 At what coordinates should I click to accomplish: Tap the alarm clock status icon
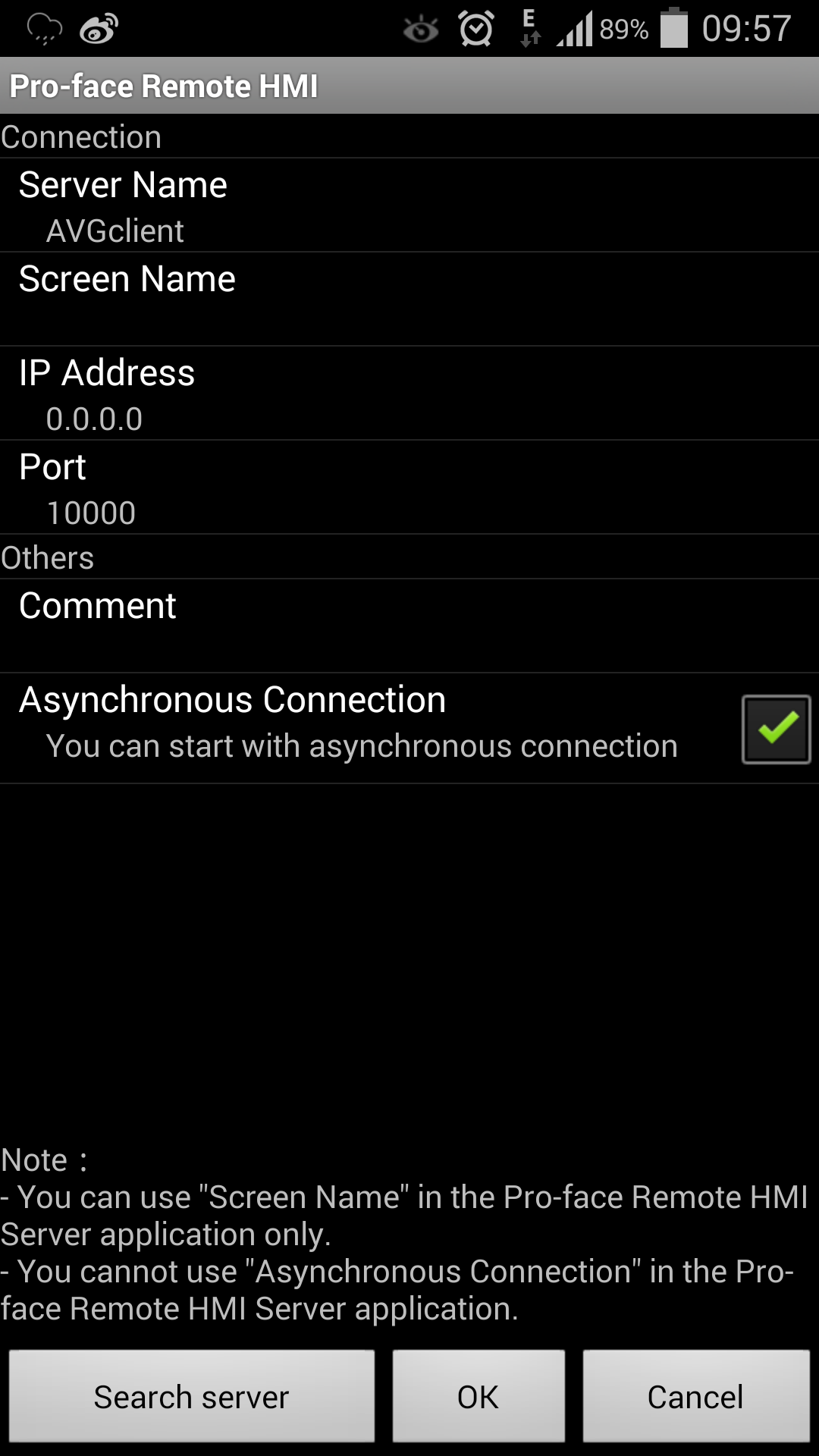476,29
